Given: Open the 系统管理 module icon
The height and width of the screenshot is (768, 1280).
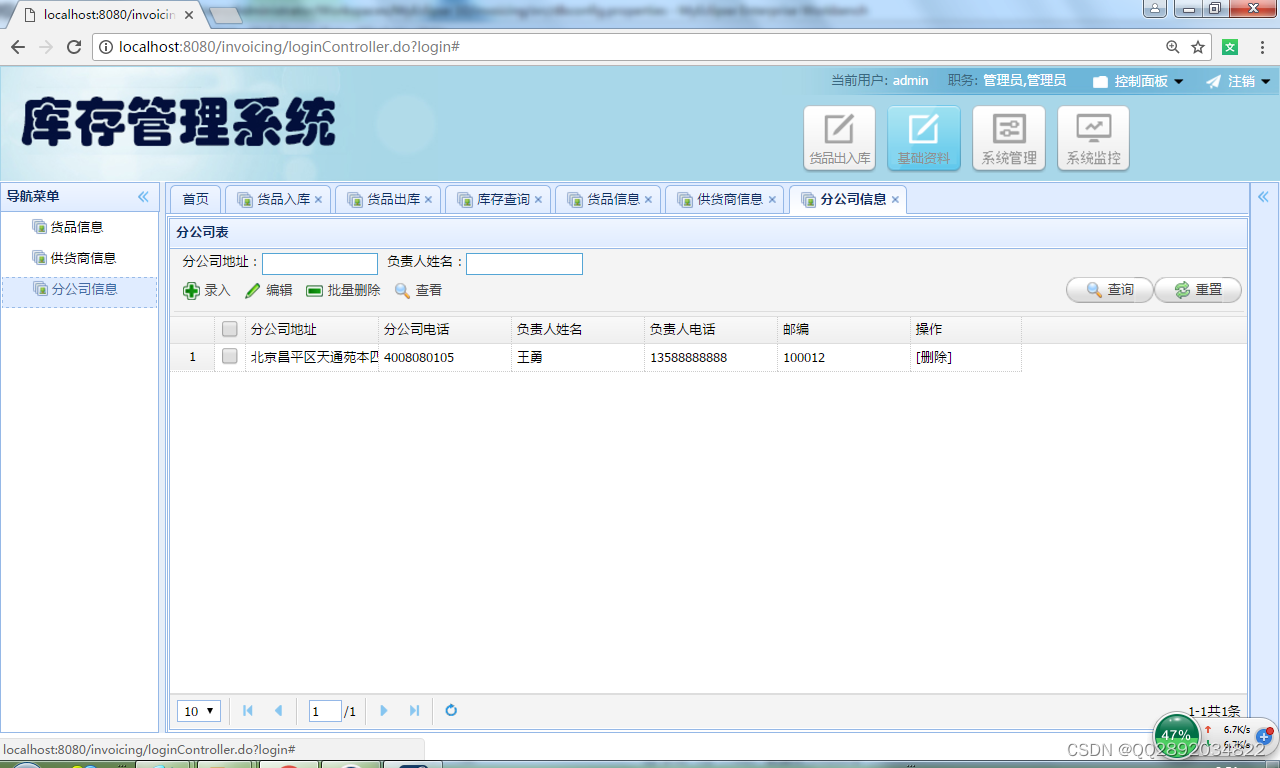Looking at the screenshot, I should click(1008, 137).
